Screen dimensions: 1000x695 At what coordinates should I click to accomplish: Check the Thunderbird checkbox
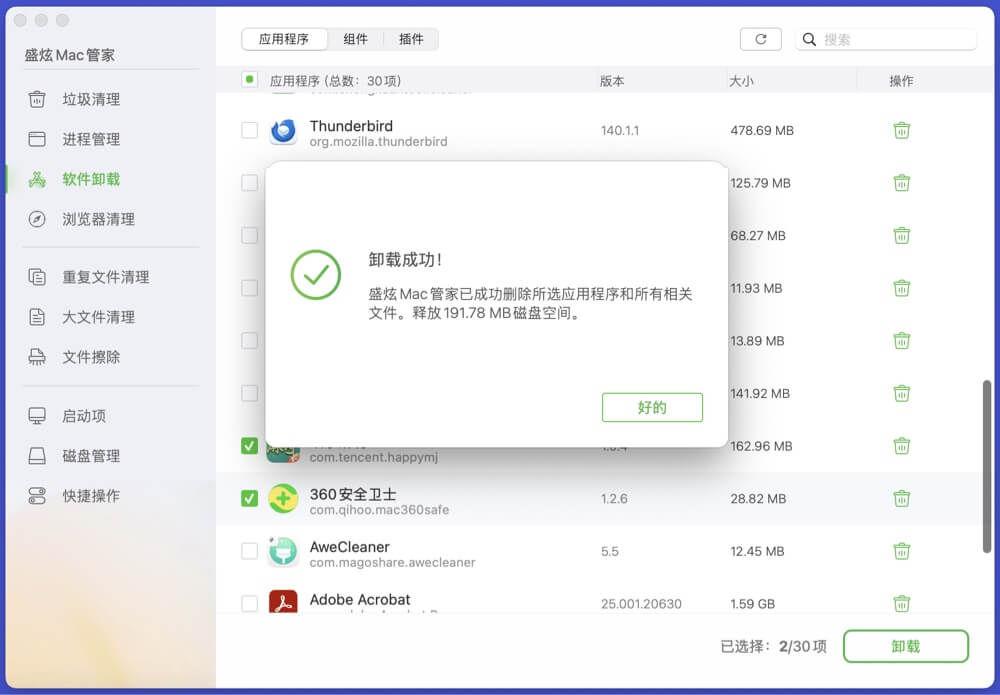(248, 131)
